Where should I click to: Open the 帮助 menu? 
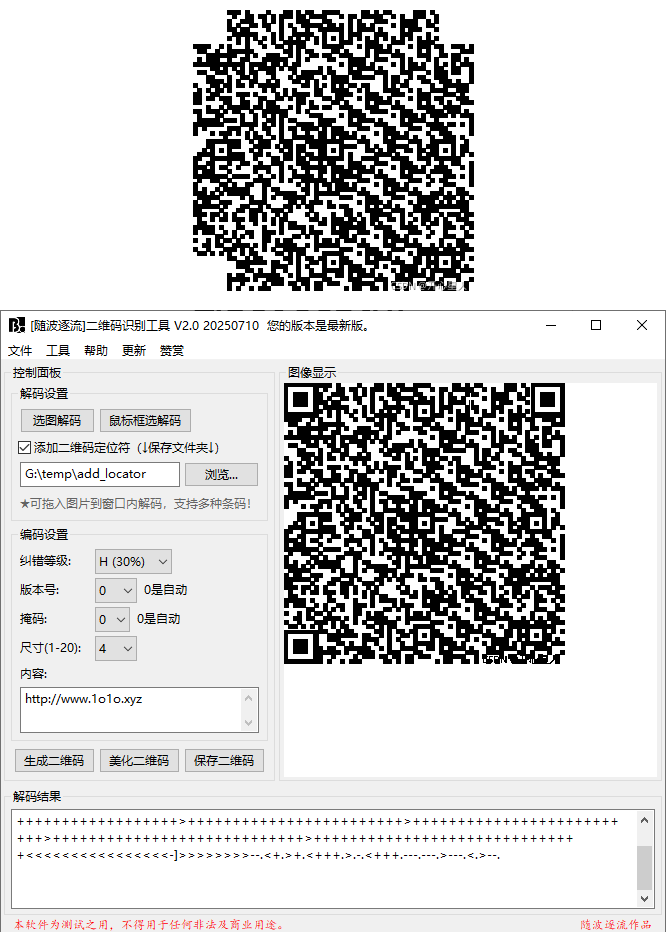[96, 351]
